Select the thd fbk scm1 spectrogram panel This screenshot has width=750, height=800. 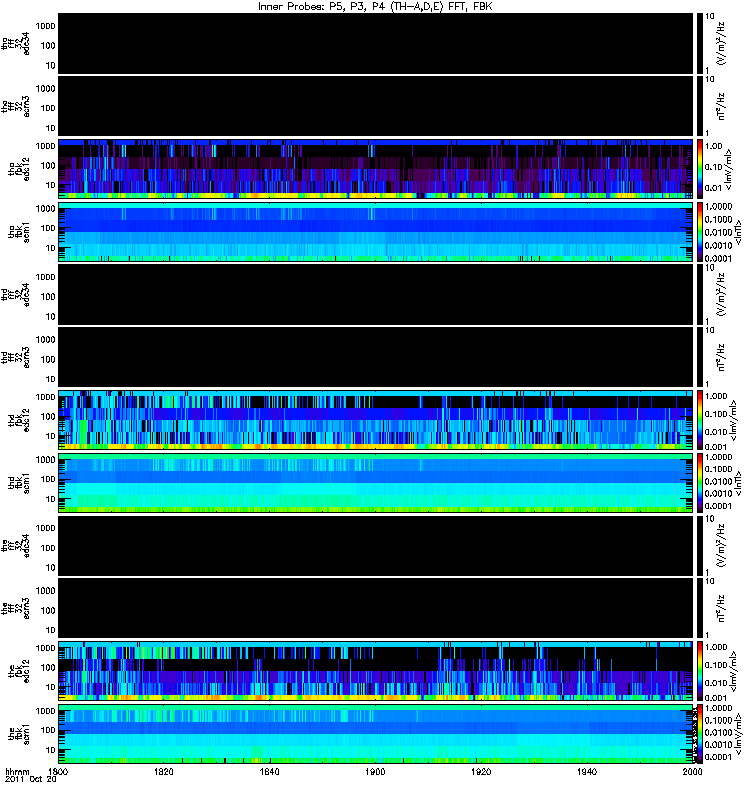(x=375, y=483)
